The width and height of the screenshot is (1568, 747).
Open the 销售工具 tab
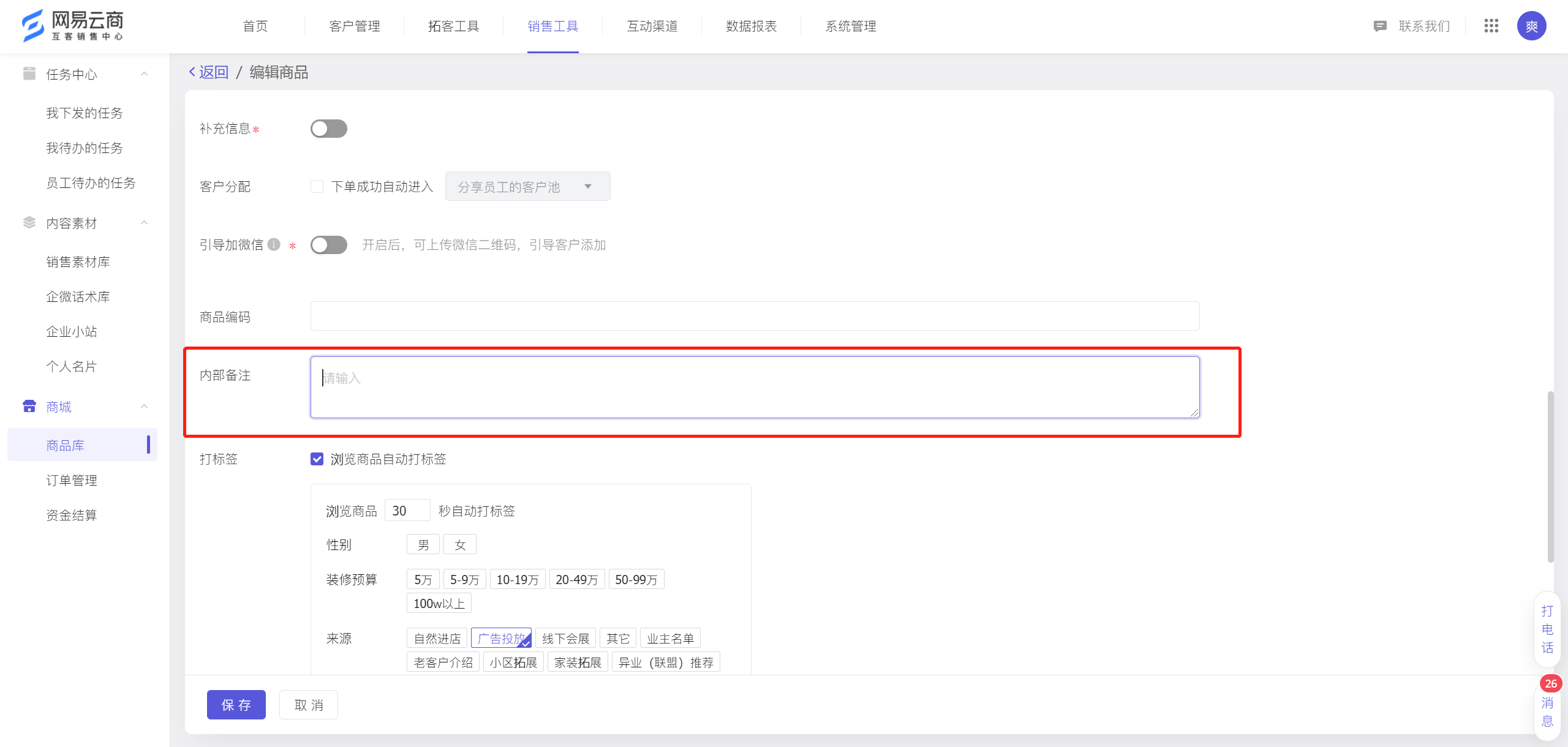[x=553, y=26]
